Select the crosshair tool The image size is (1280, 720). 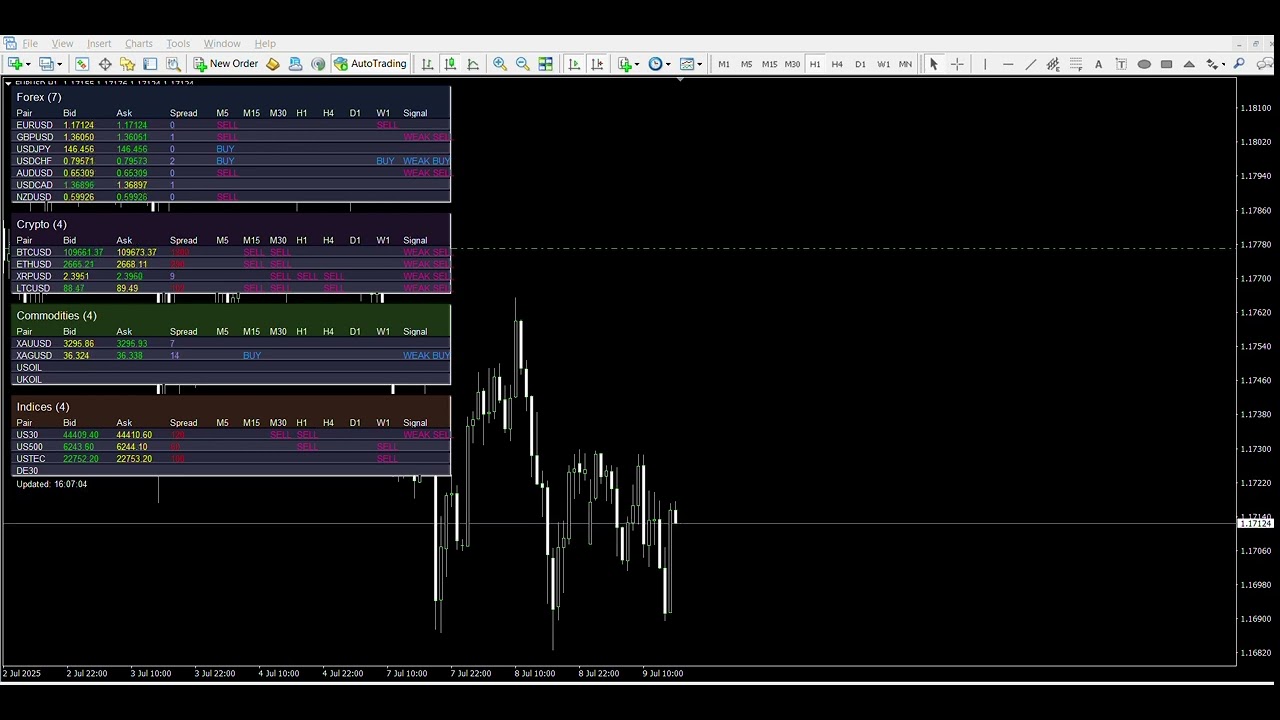click(957, 64)
